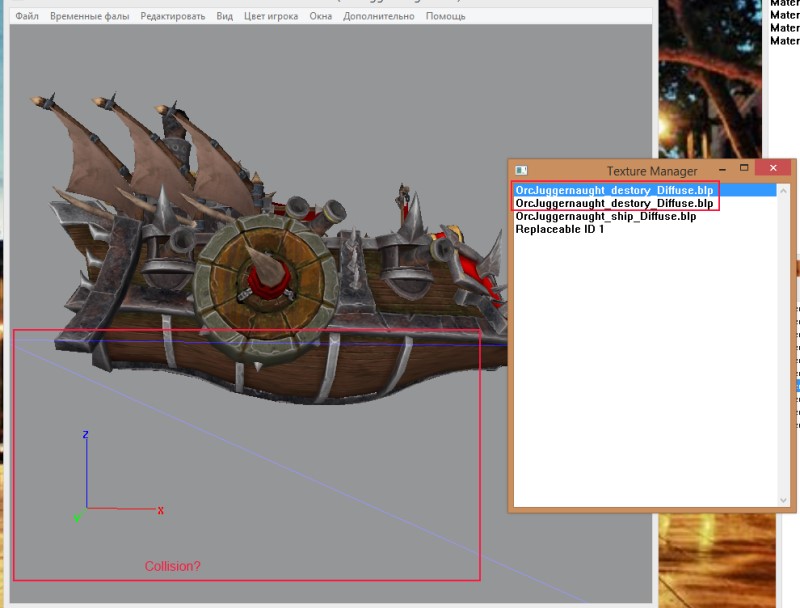Open the Редактировать menu

172,16
